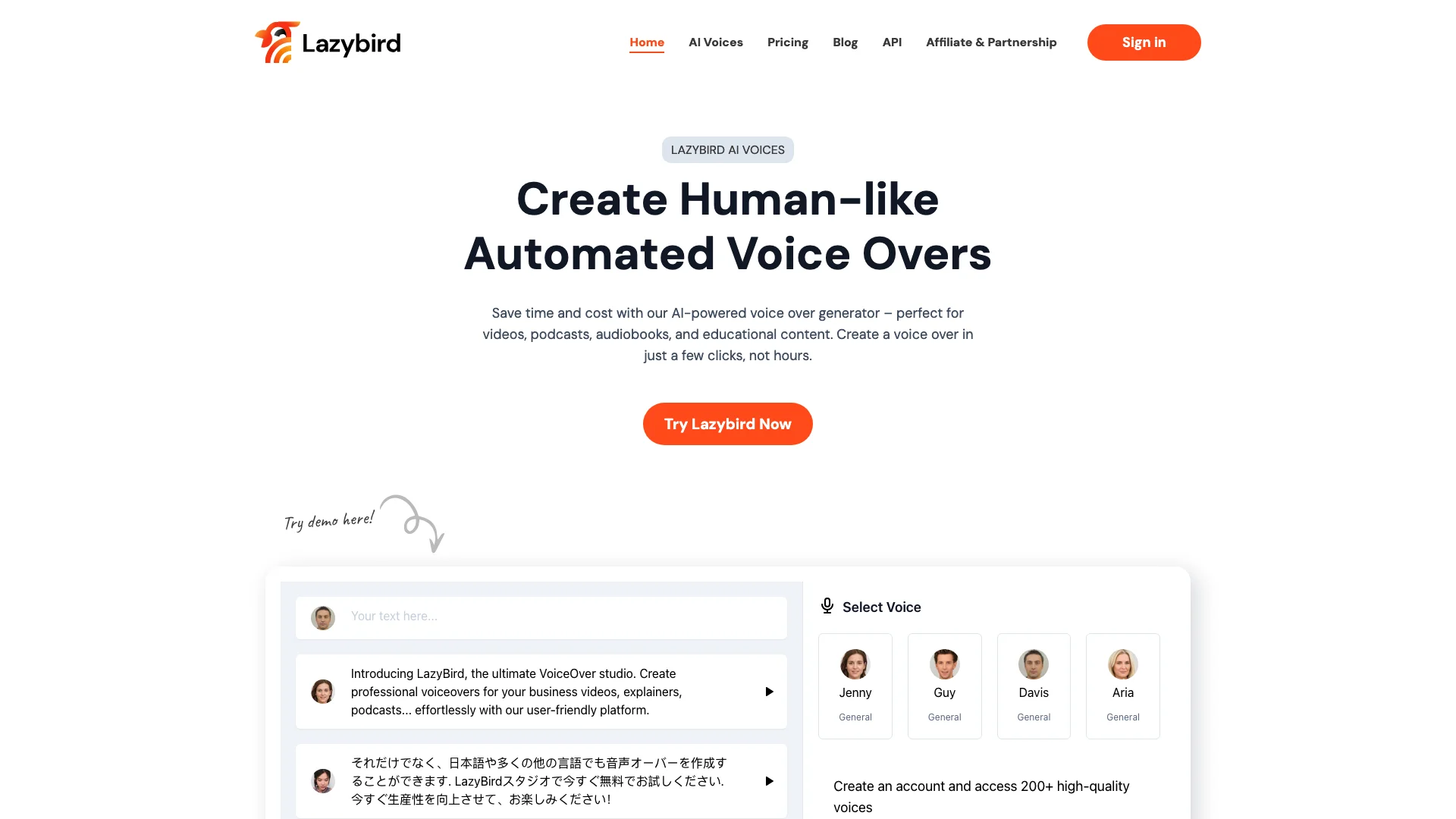The height and width of the screenshot is (819, 1456).
Task: Click the Try Lazybird Now button
Action: 728,423
